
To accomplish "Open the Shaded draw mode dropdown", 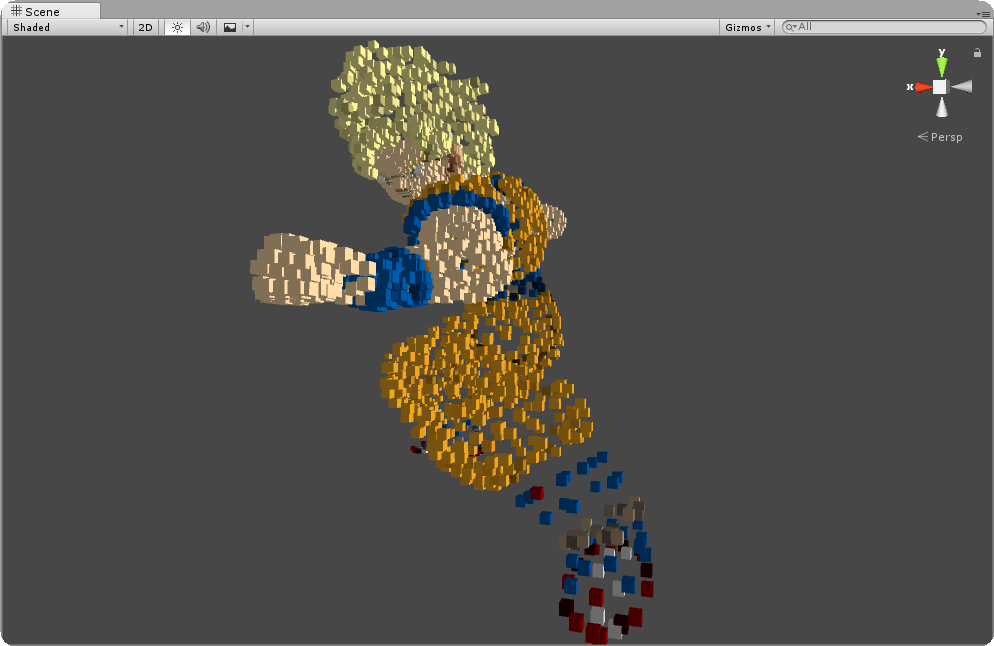I will click(x=67, y=27).
